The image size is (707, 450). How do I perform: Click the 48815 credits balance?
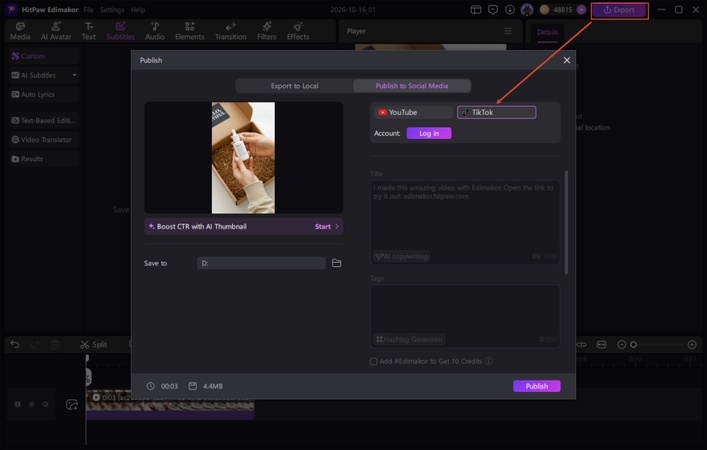pyautogui.click(x=562, y=9)
